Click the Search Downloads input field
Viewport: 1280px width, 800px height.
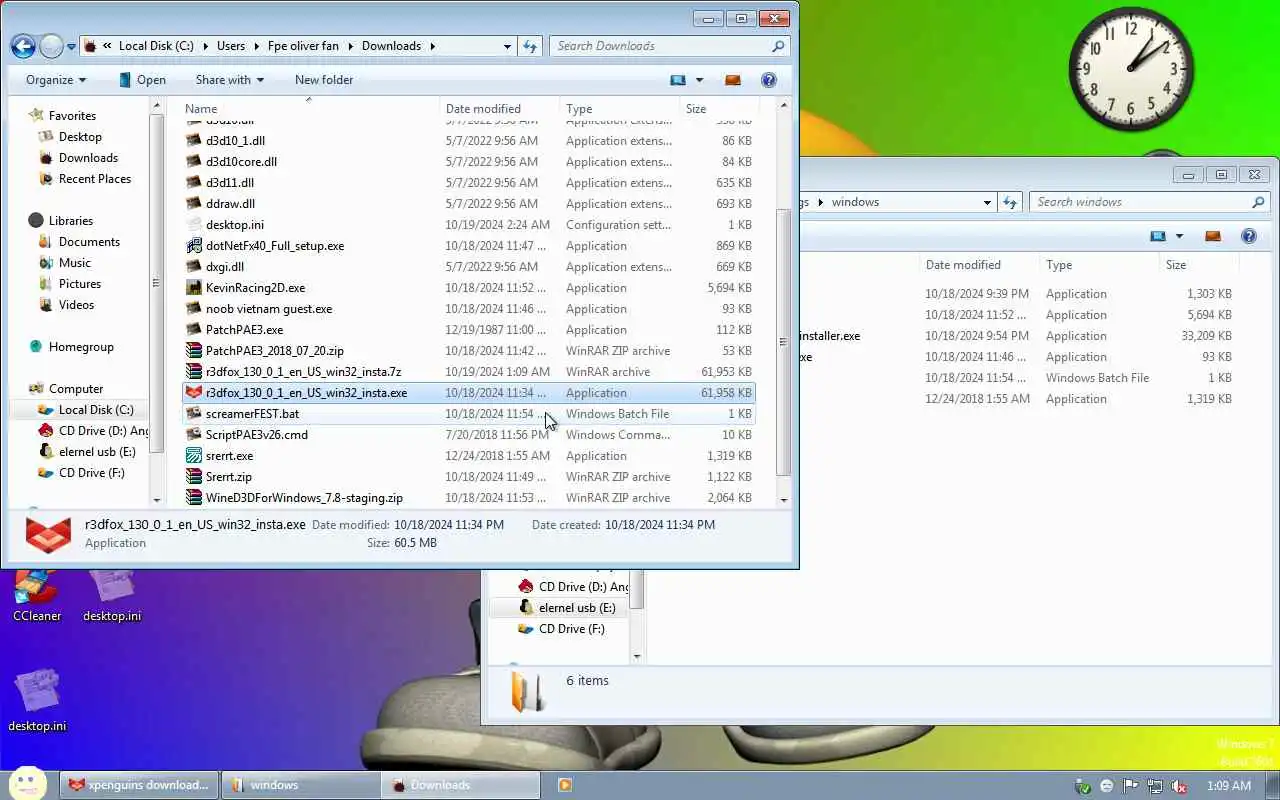click(x=660, y=46)
